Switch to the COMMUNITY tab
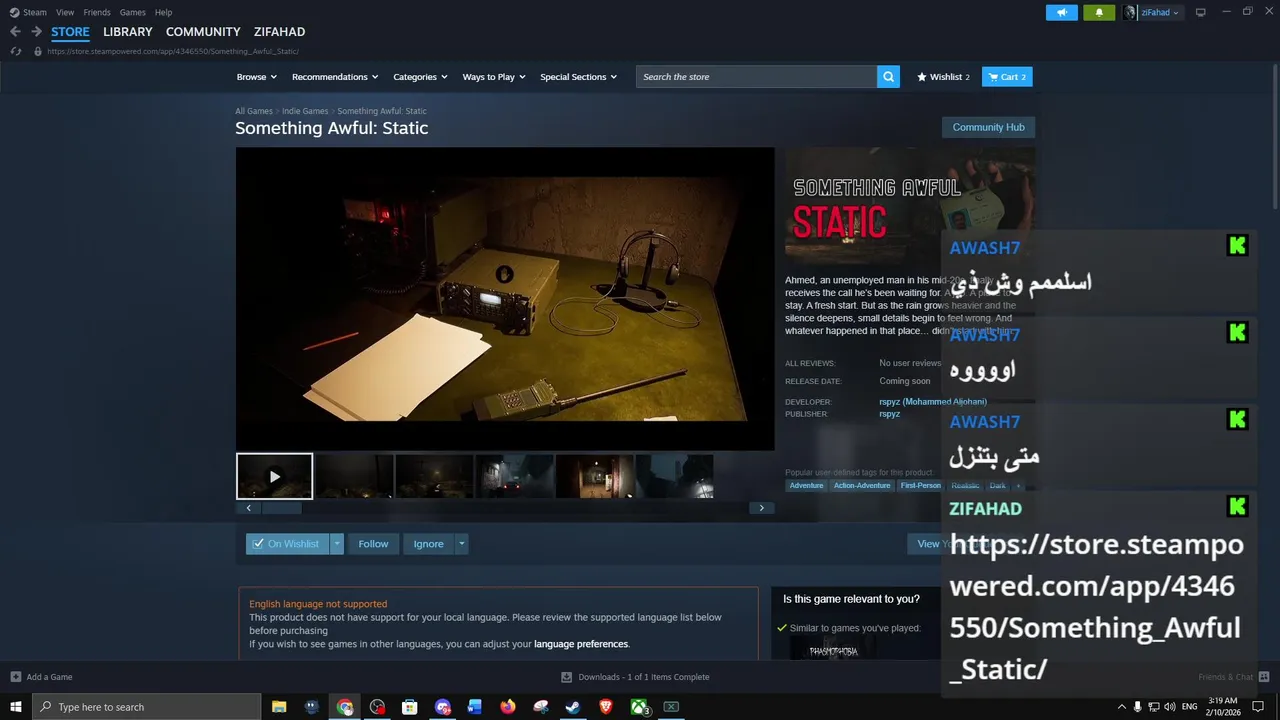 (x=203, y=32)
